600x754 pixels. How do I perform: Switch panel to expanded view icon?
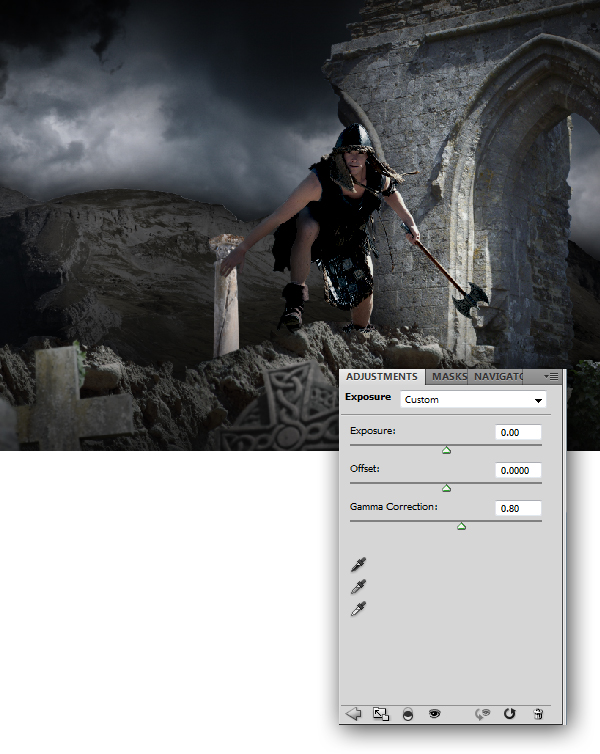(380, 714)
